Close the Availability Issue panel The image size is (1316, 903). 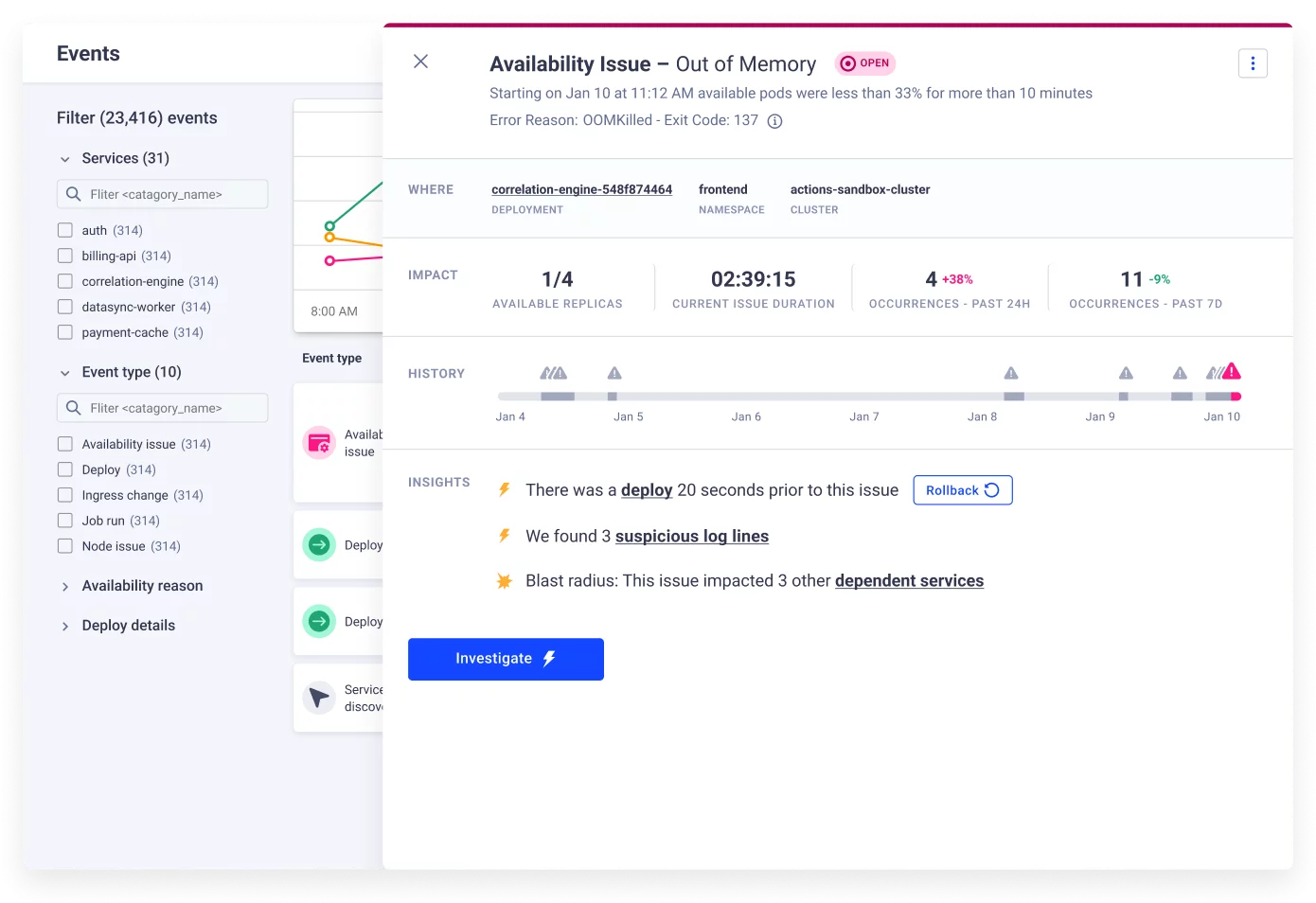[x=421, y=62]
